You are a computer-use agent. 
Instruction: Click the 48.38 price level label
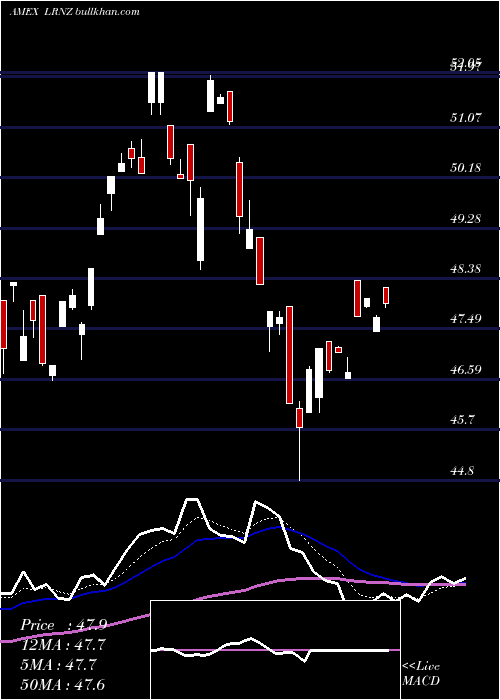click(x=467, y=269)
